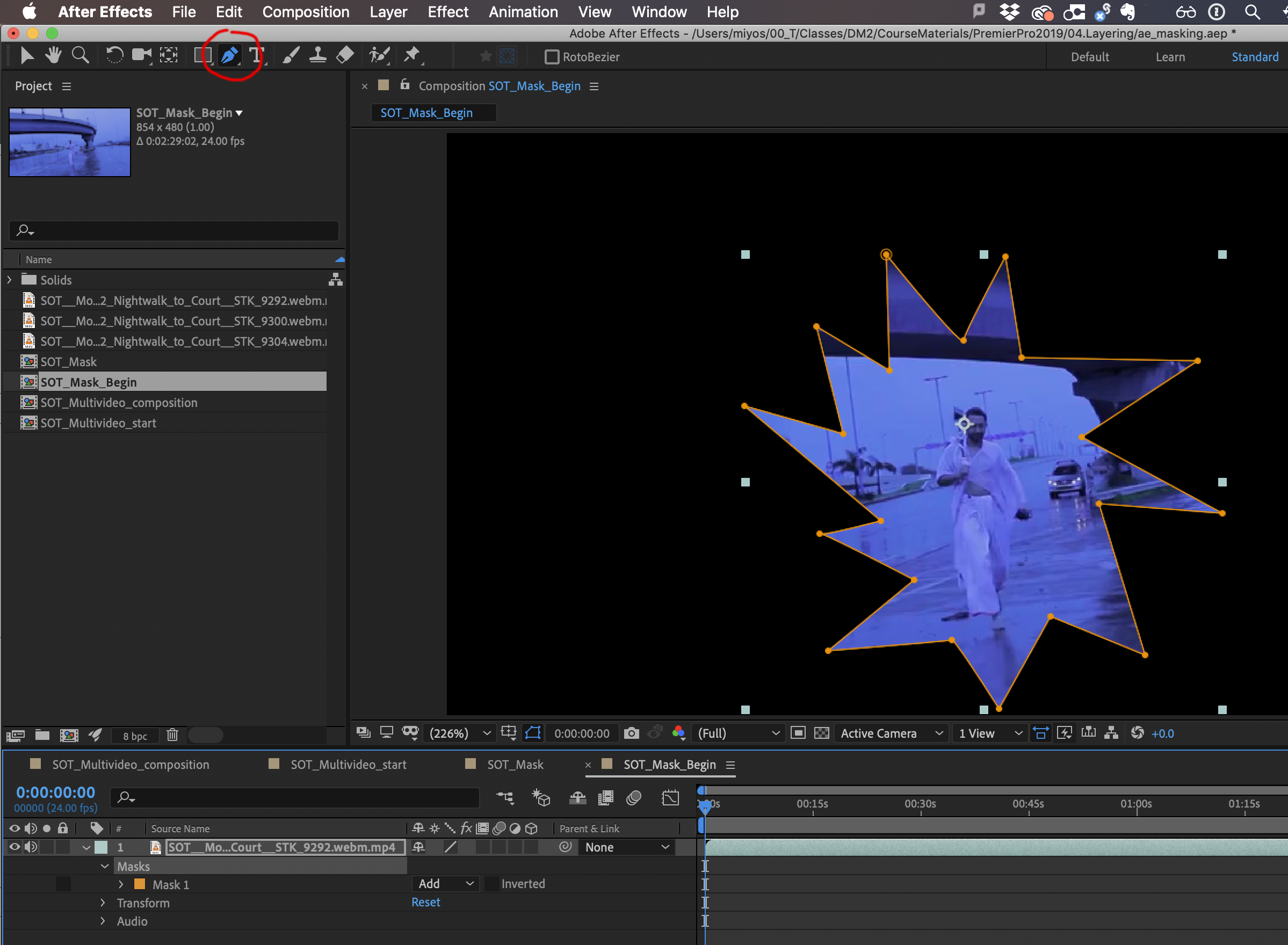Check the Inverted box for Mask 1
This screenshot has height=945, width=1288.
491,884
